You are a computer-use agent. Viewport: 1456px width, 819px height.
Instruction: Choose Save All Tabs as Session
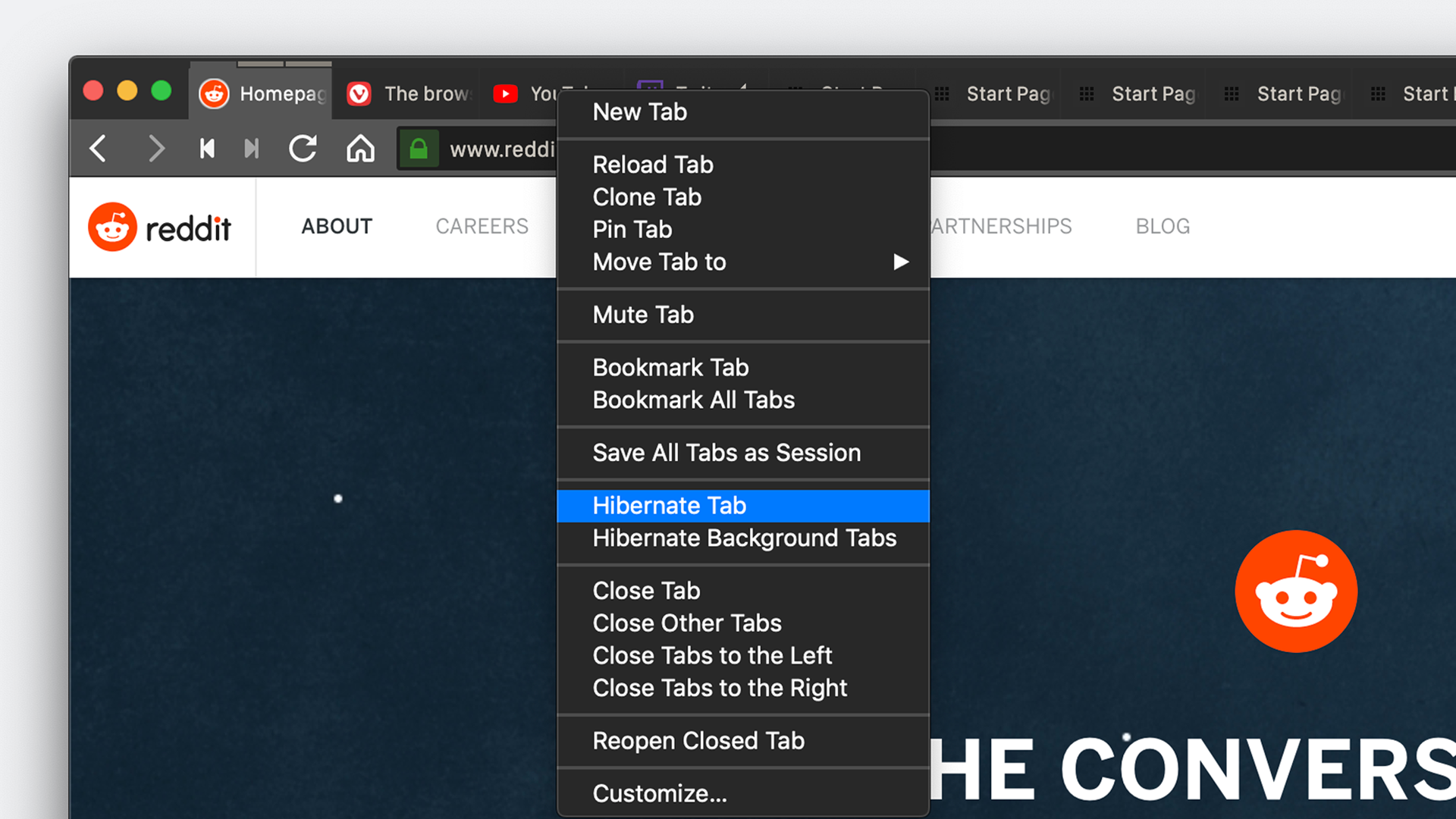(x=743, y=453)
